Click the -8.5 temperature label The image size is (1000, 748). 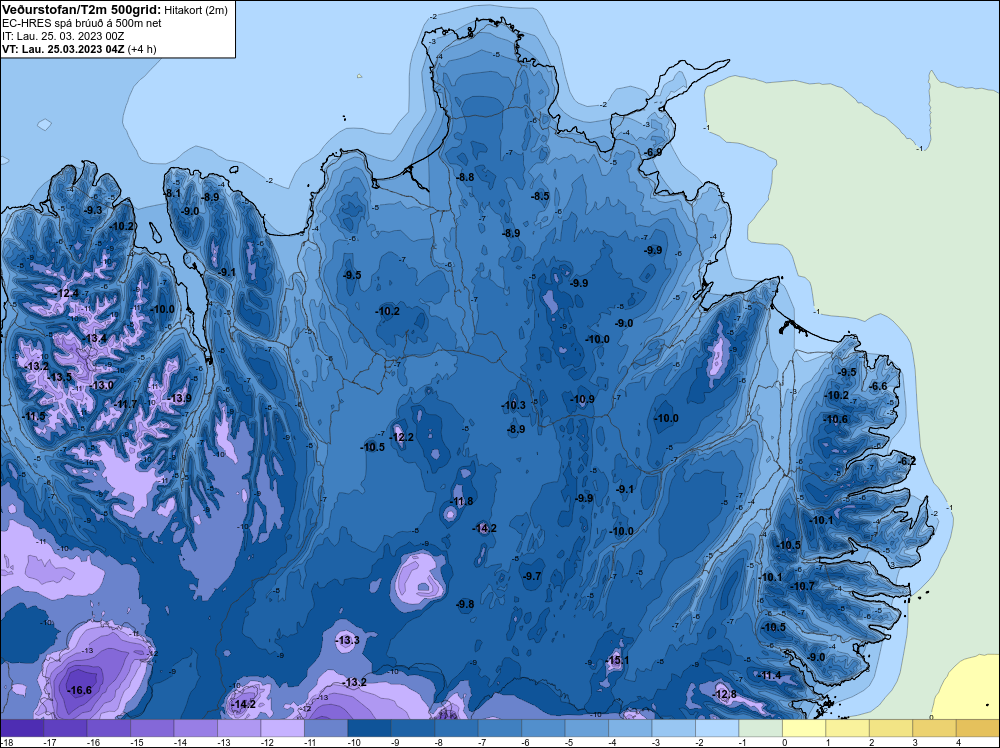(540, 196)
